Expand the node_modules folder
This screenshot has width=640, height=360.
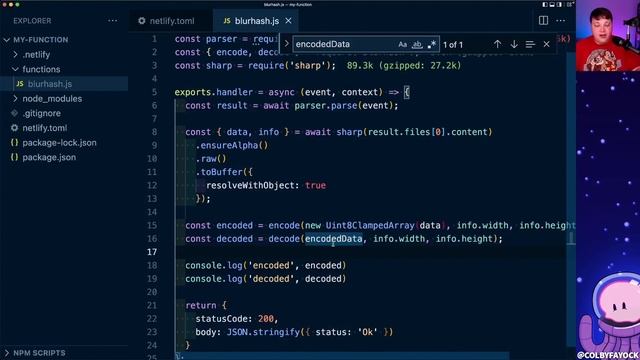click(16, 98)
